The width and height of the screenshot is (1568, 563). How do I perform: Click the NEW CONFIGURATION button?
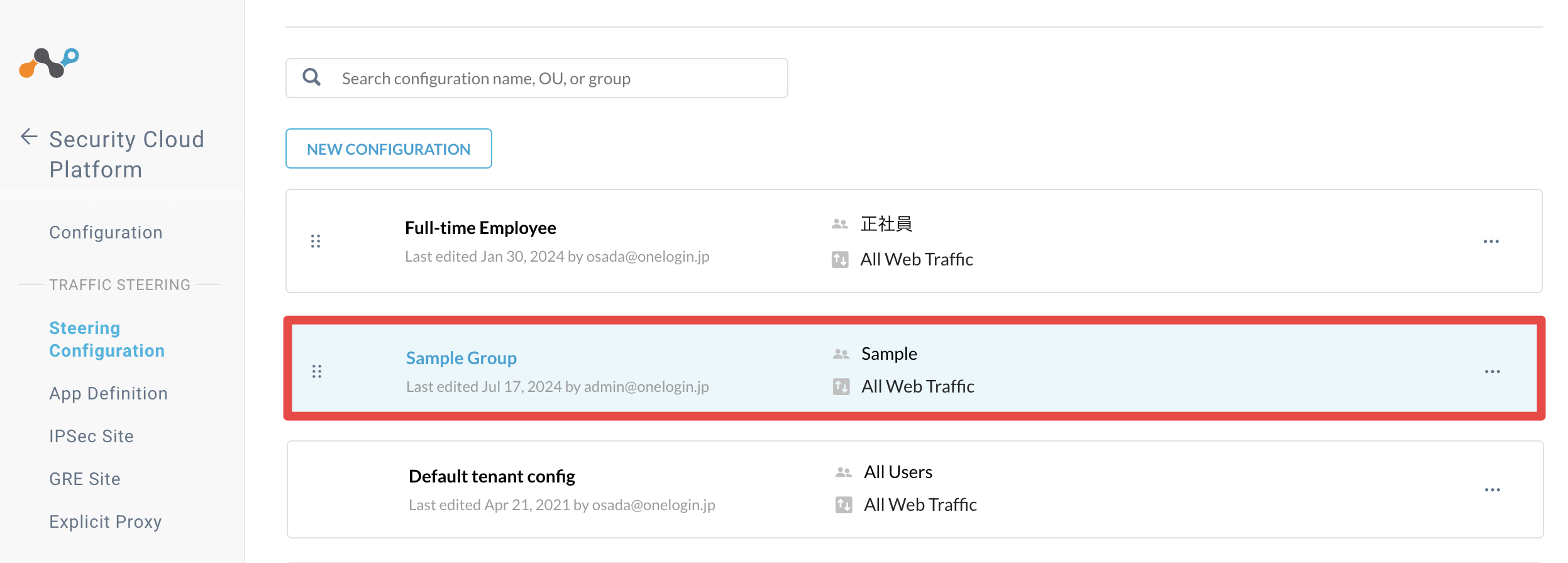[389, 148]
